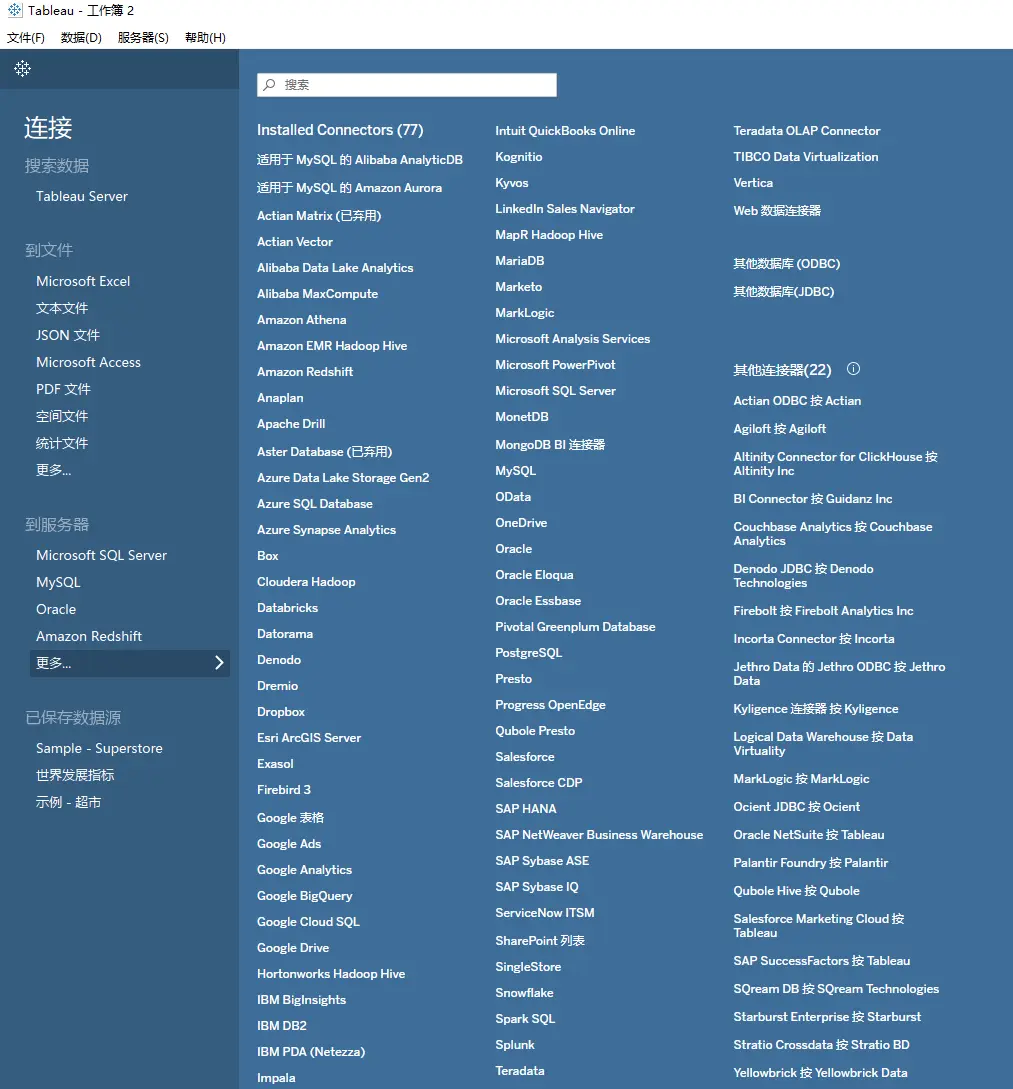Viewport: 1013px width, 1089px height.
Task: Focus the 搜索 connector search field
Action: (x=407, y=85)
